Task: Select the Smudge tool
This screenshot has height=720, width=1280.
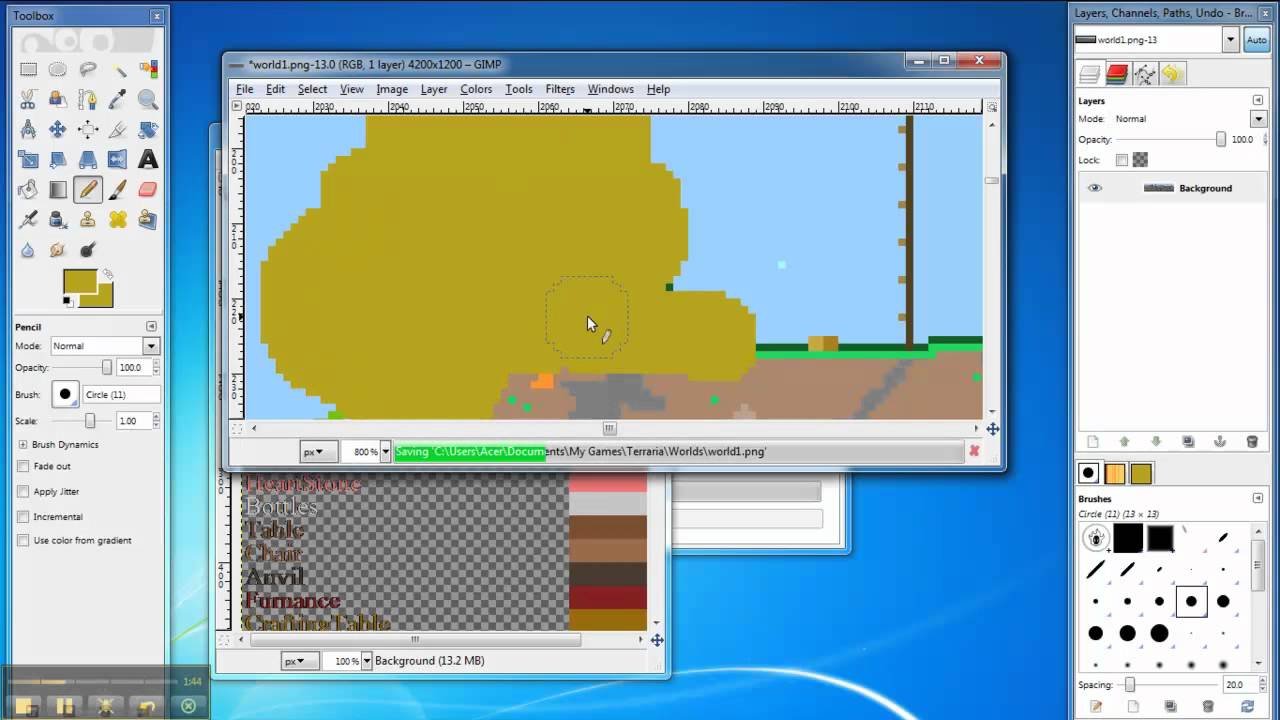Action: click(x=58, y=249)
